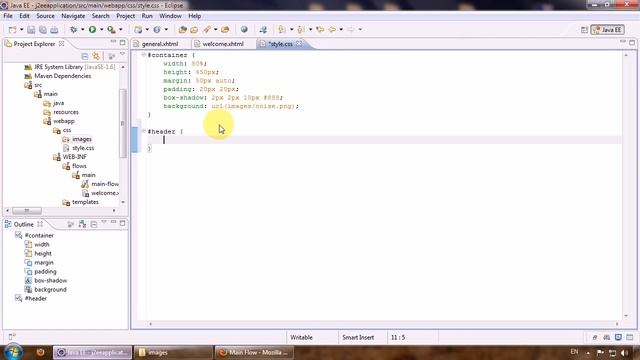Click the Open Perspective icon
The width and height of the screenshot is (640, 360).
tap(584, 30)
